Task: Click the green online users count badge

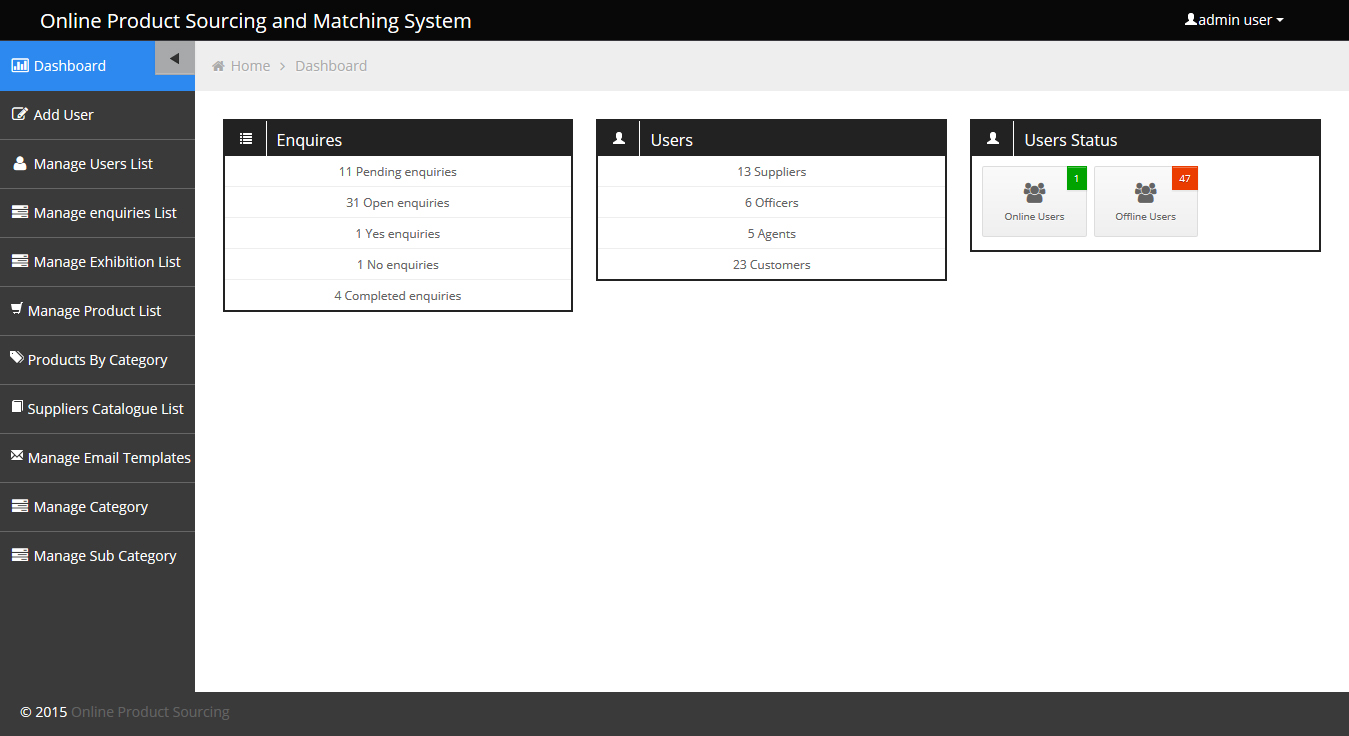Action: (x=1076, y=179)
